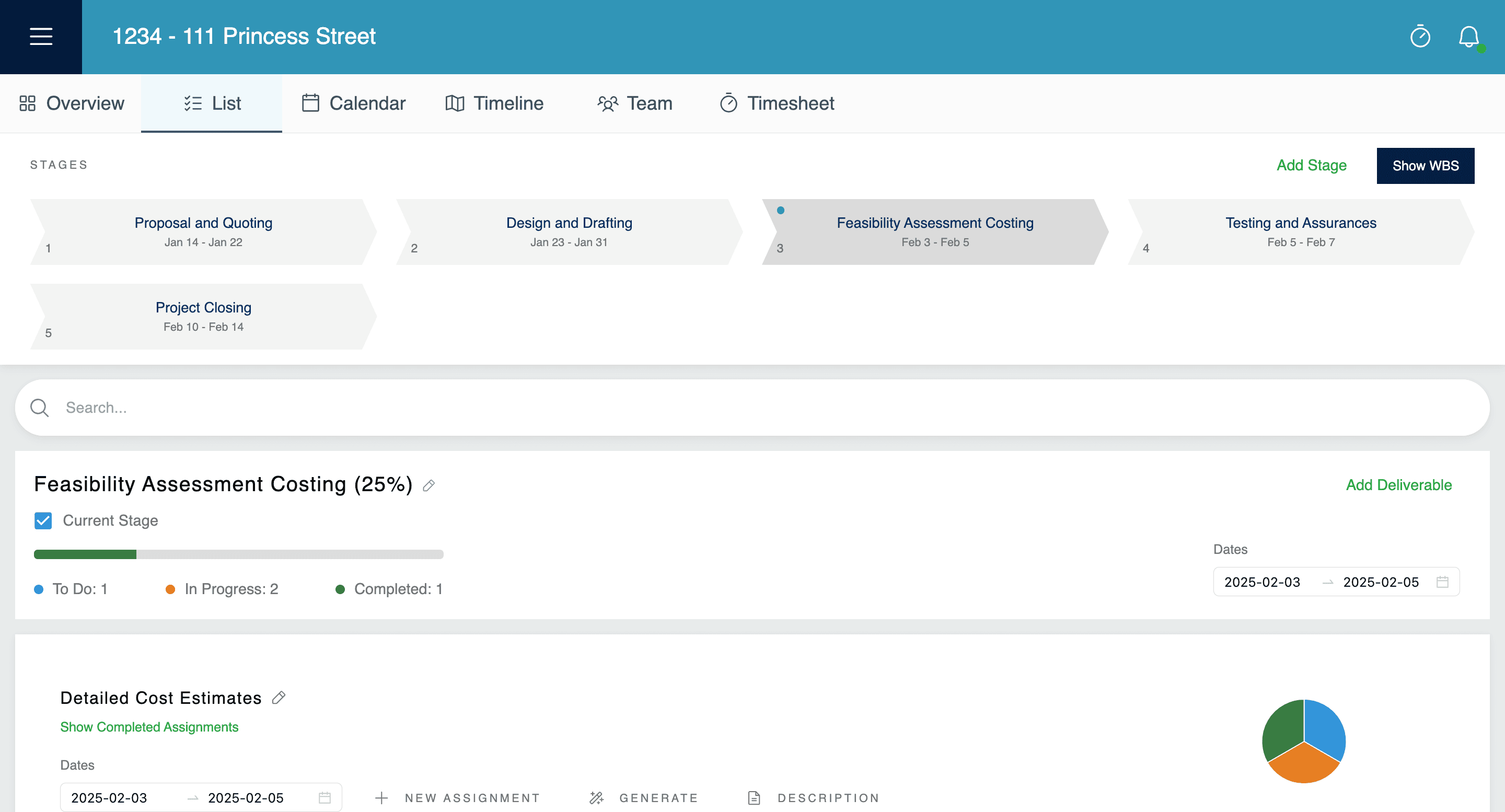Open the Description editor icon
Image resolution: width=1505 pixels, height=812 pixels.
(x=754, y=797)
